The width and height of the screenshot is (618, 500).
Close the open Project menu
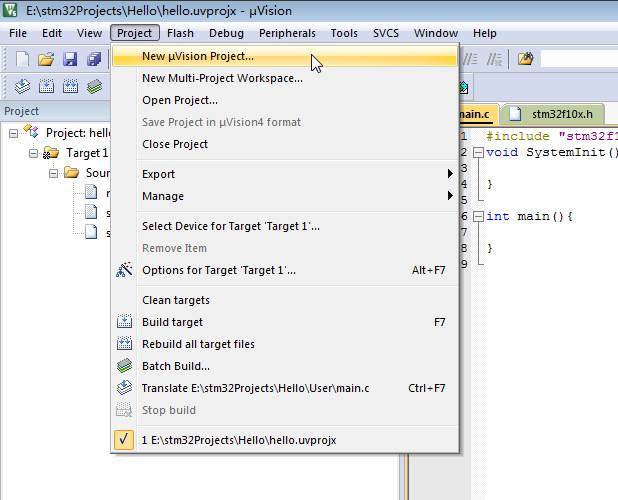pos(134,33)
